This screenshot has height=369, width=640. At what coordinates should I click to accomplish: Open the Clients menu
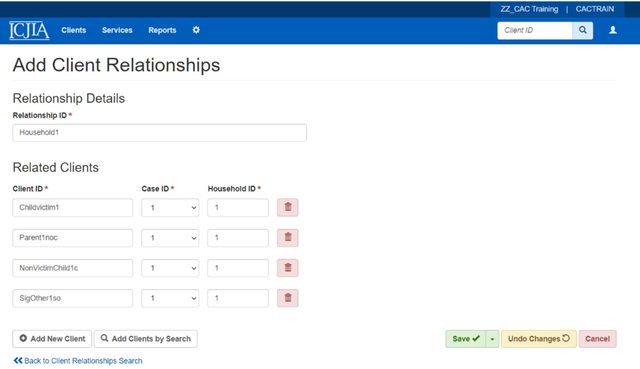(x=73, y=30)
